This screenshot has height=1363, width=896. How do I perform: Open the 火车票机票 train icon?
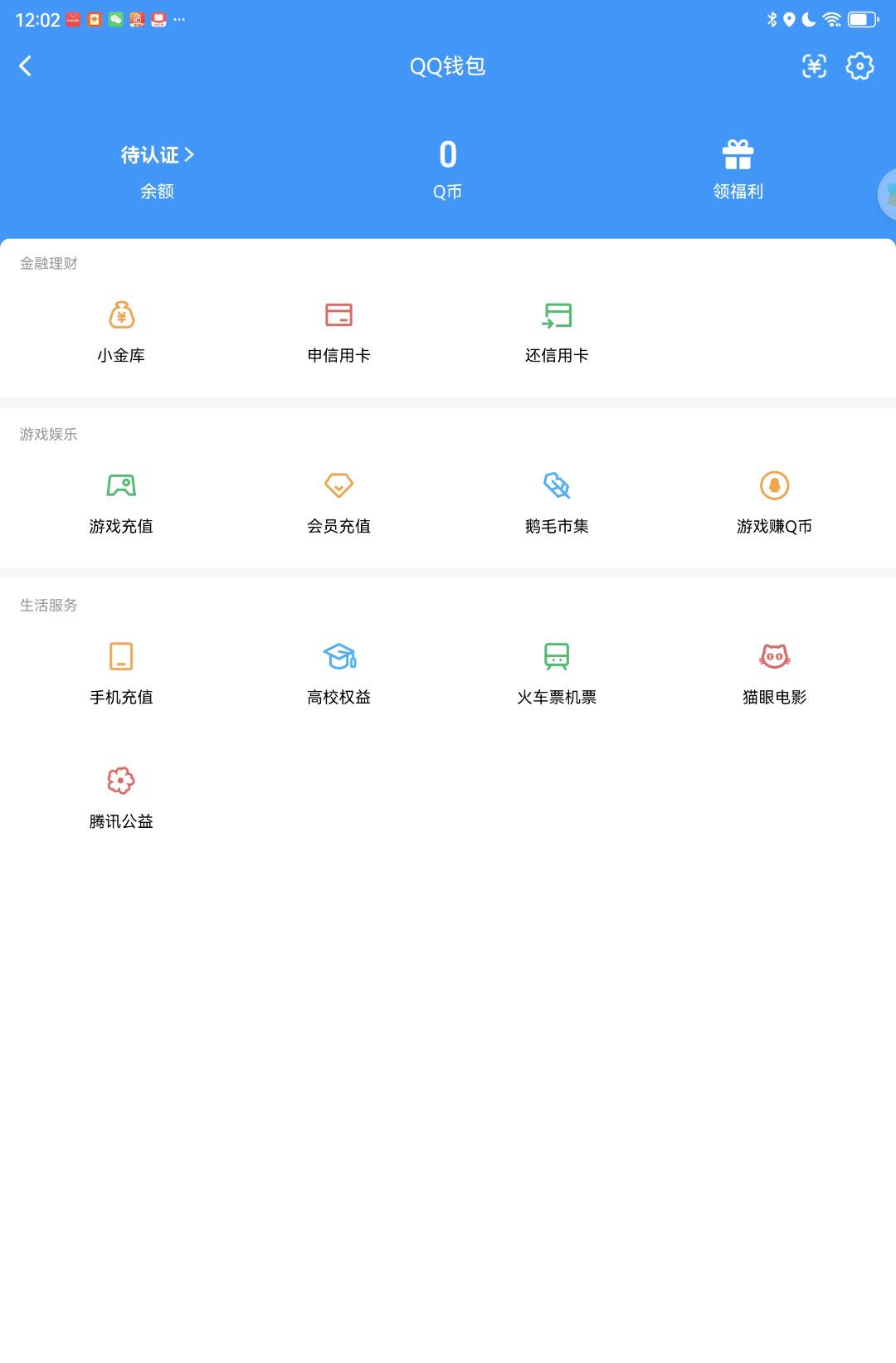pyautogui.click(x=557, y=656)
